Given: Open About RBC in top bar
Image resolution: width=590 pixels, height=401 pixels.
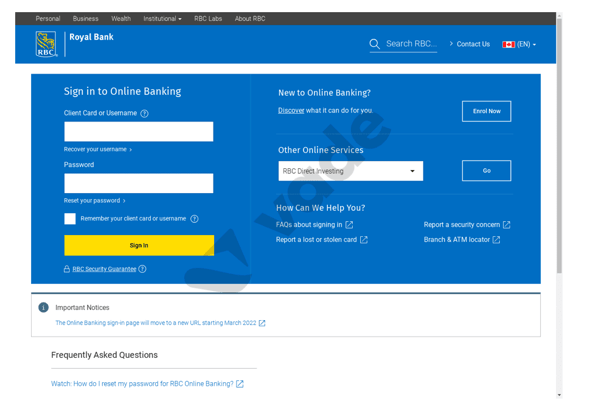Looking at the screenshot, I should [250, 18].
